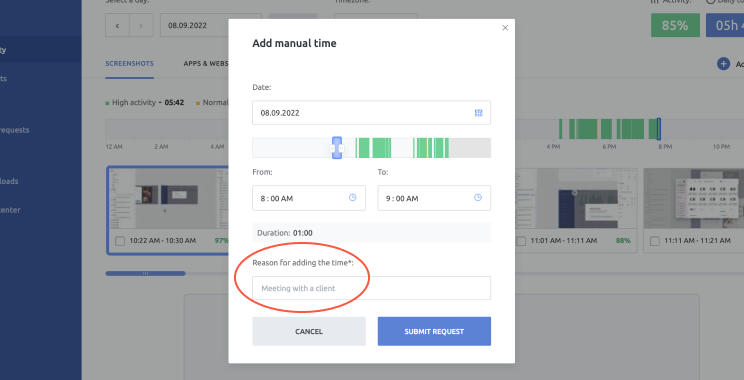
Task: Tick checkbox for 11:01 AM - 11:11 AM screenshot
Action: pos(521,241)
